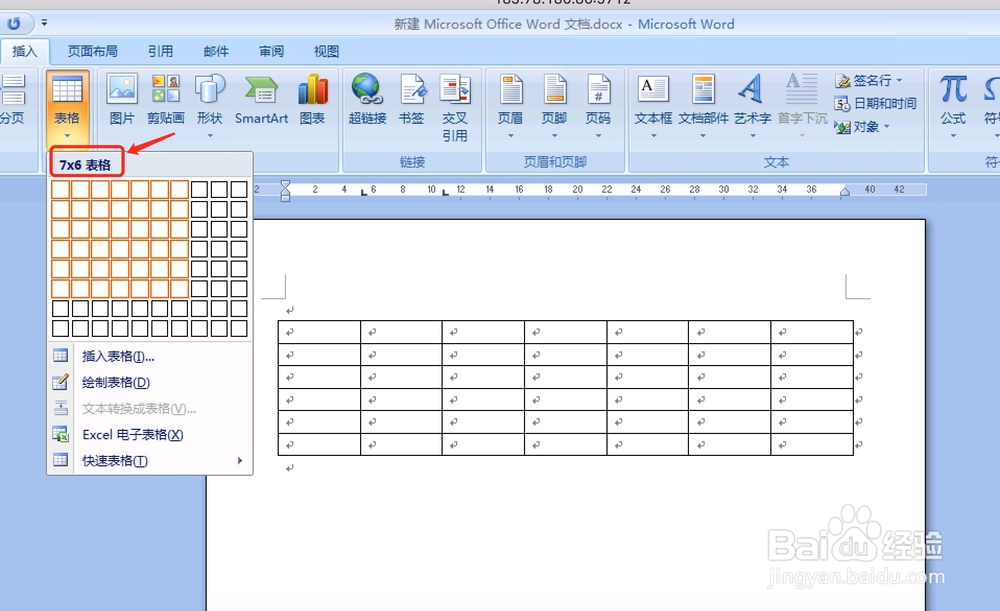The height and width of the screenshot is (611, 1000).
Task: Click the Drop Cap (首字下沉) button
Action: pos(802,106)
